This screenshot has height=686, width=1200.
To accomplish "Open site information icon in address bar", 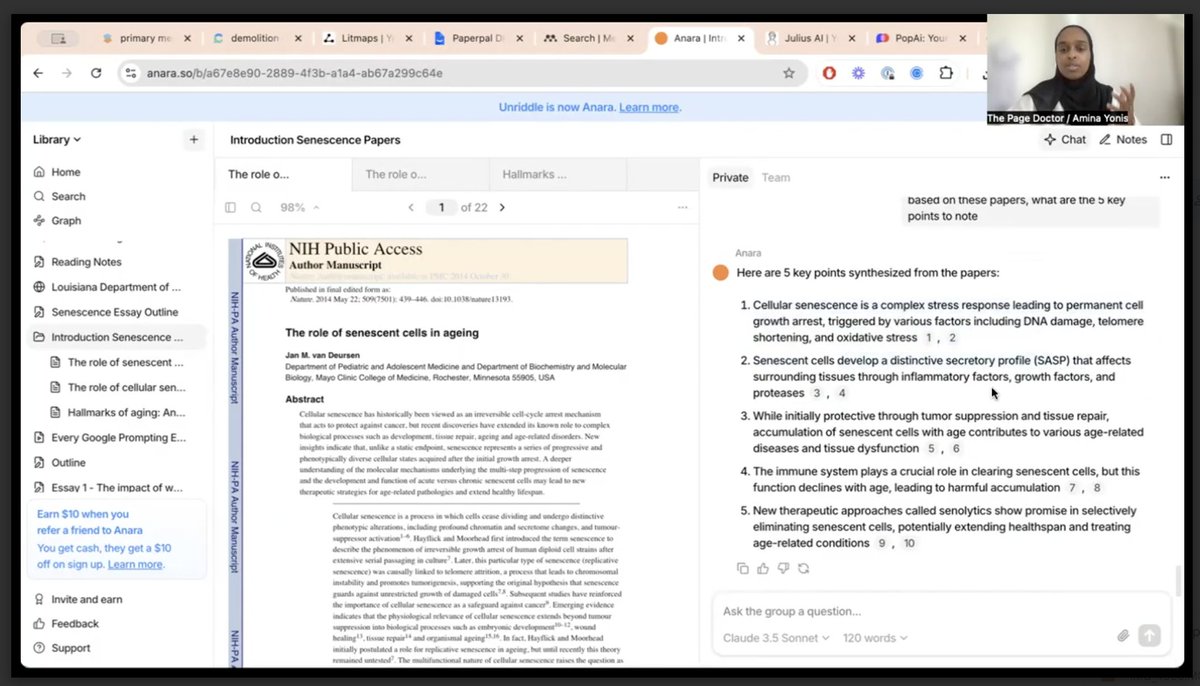I will coord(129,73).
